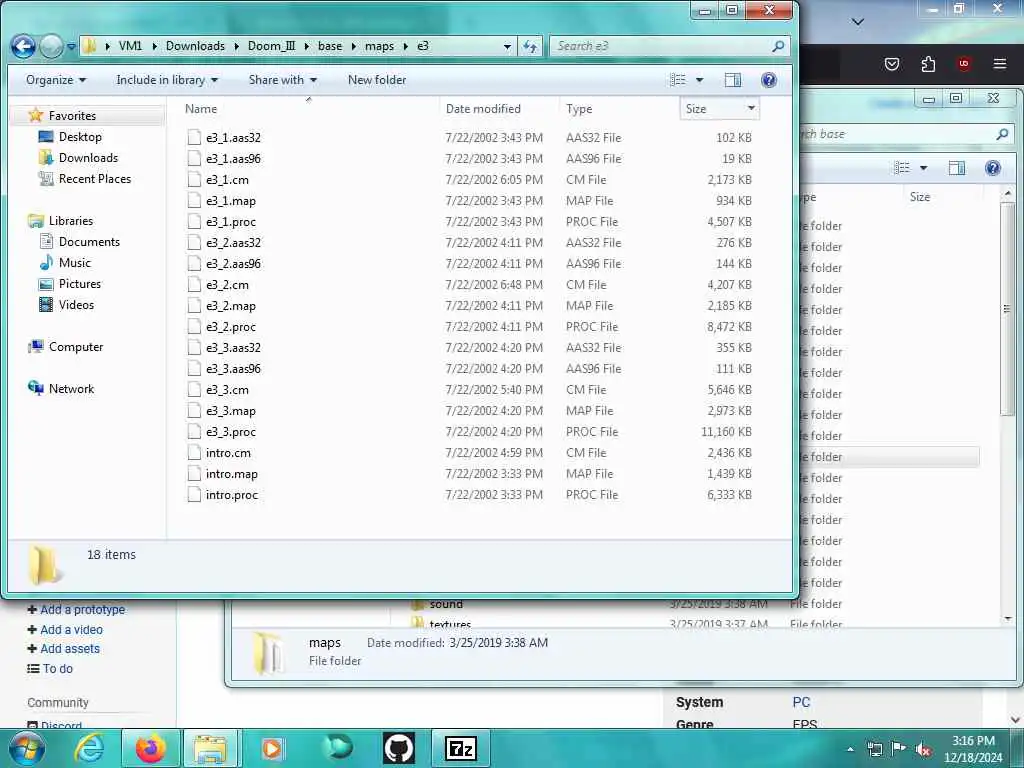
Task: Open Windows Media Player from the taskbar
Action: (272, 748)
